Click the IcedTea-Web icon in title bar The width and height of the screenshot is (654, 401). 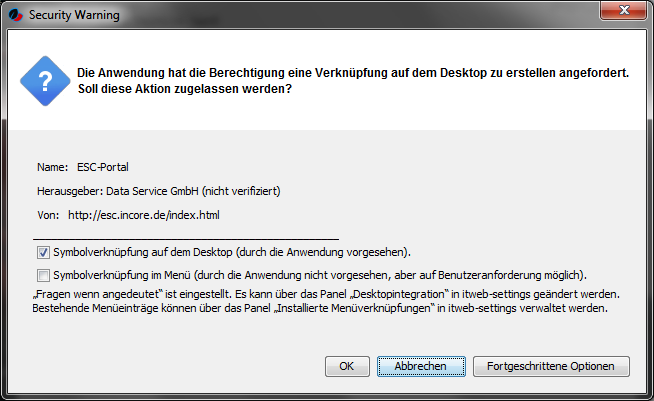click(x=15, y=15)
